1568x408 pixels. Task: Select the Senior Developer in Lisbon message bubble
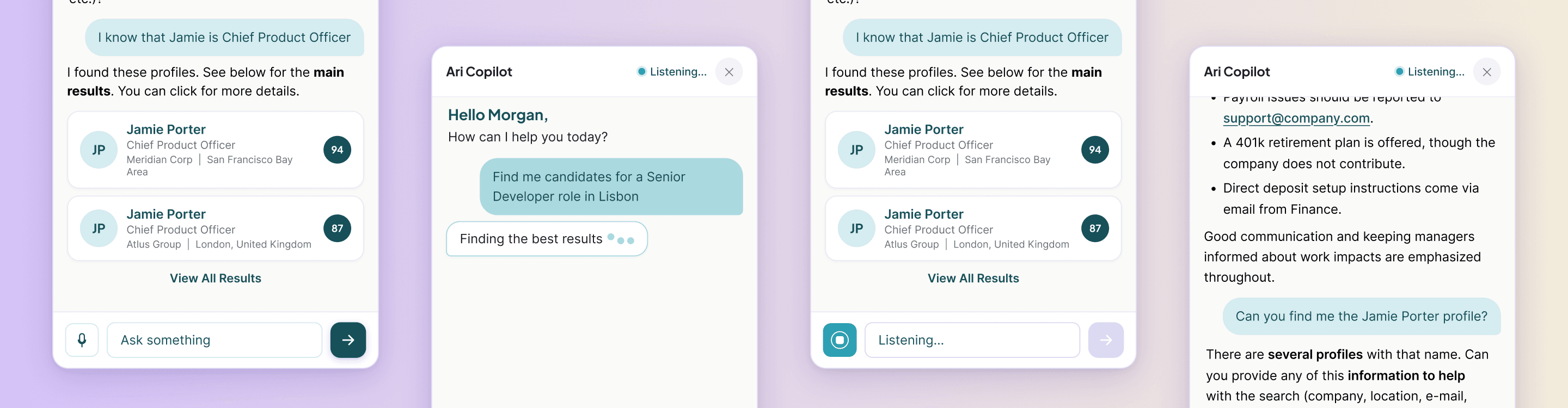point(610,187)
